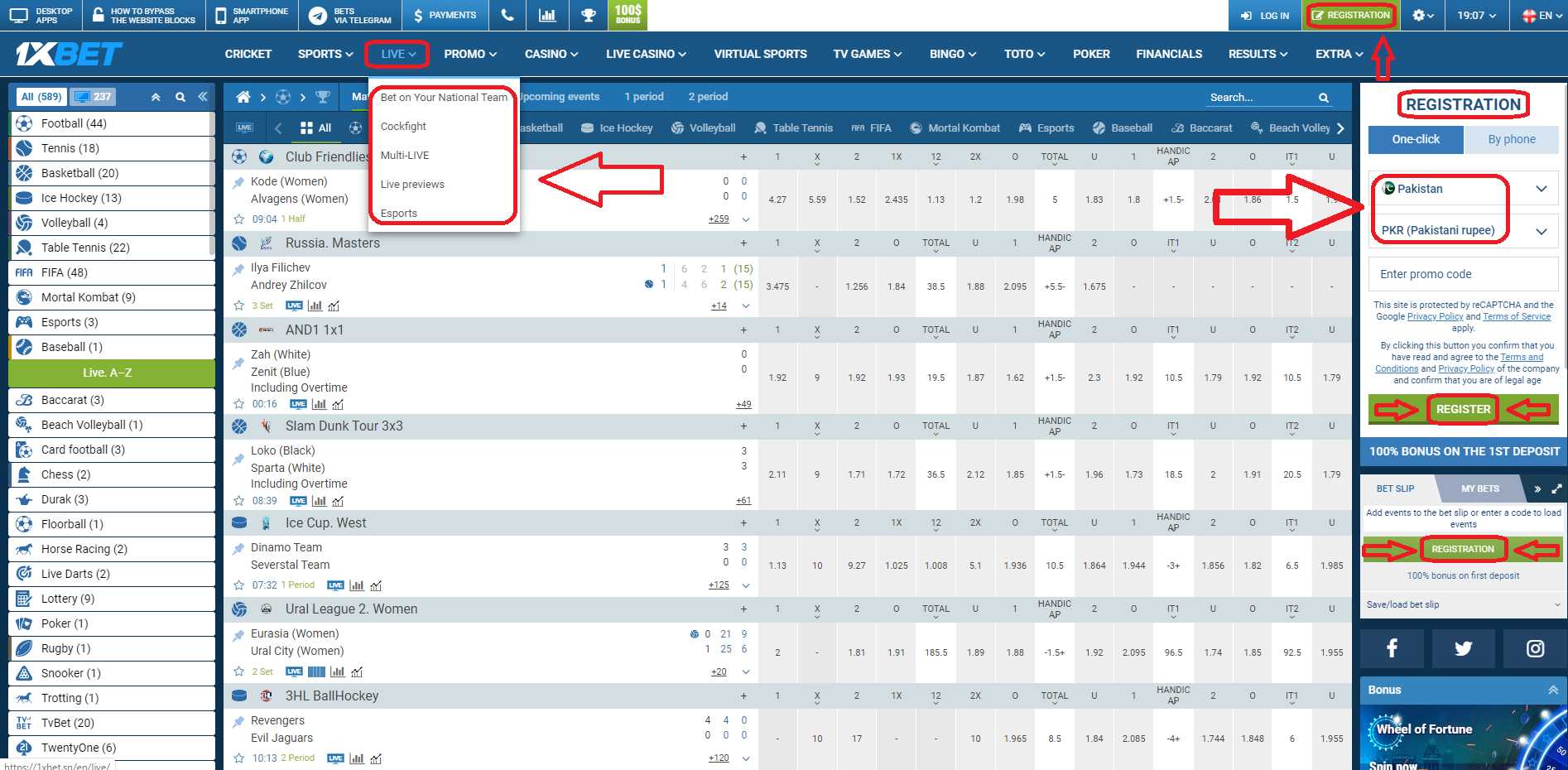Select Cockfight from LIVE dropdown
The height and width of the screenshot is (770, 1568).
point(403,126)
